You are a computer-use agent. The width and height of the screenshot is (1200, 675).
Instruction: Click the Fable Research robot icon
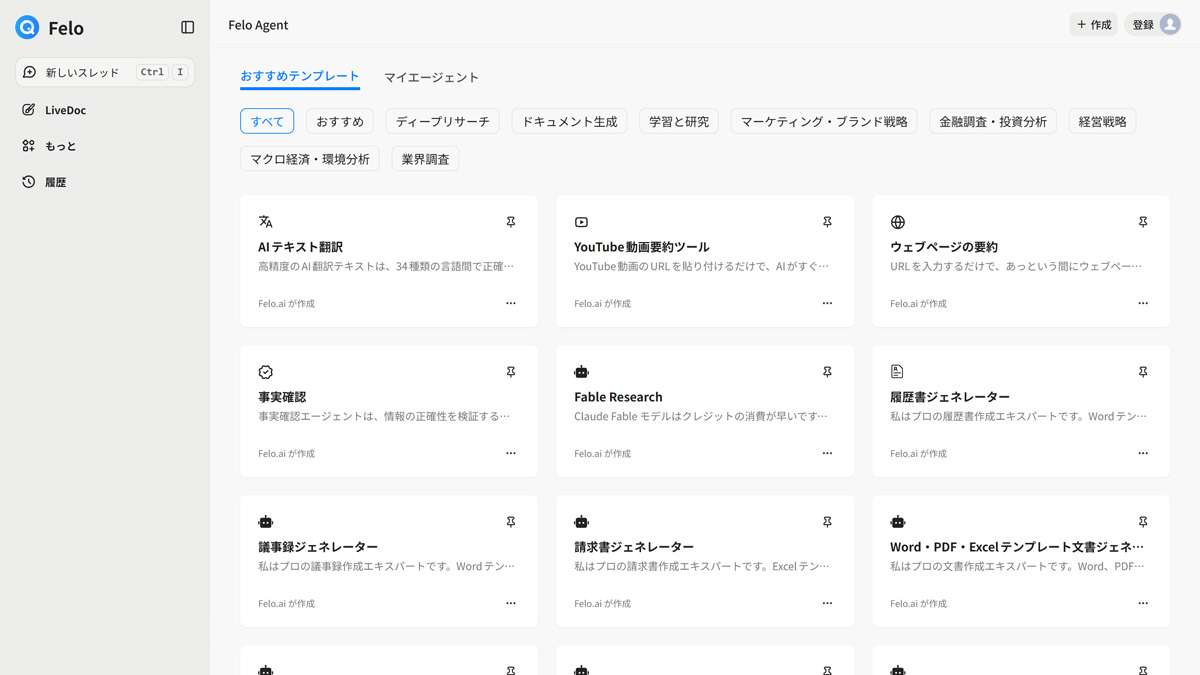point(581,372)
